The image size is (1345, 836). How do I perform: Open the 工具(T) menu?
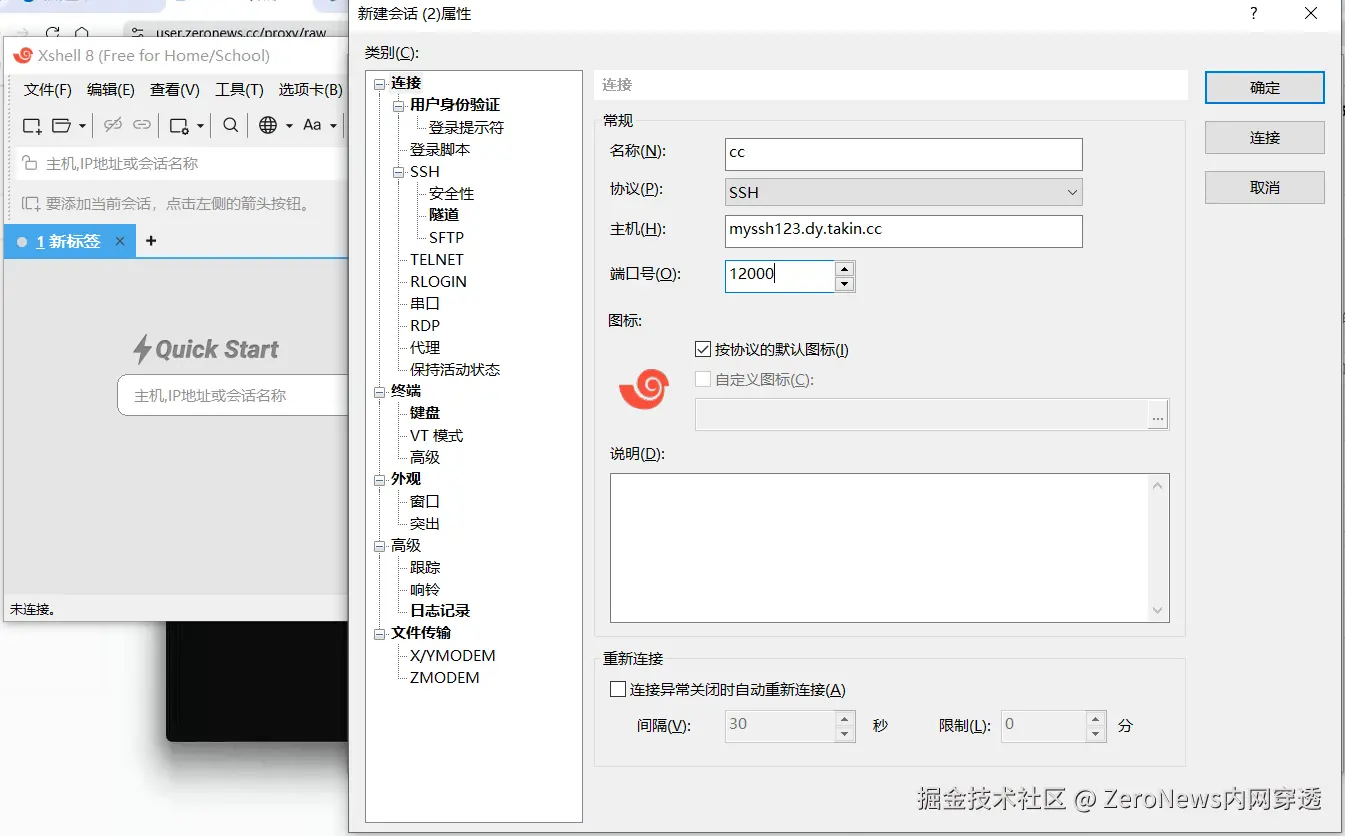[x=239, y=90]
